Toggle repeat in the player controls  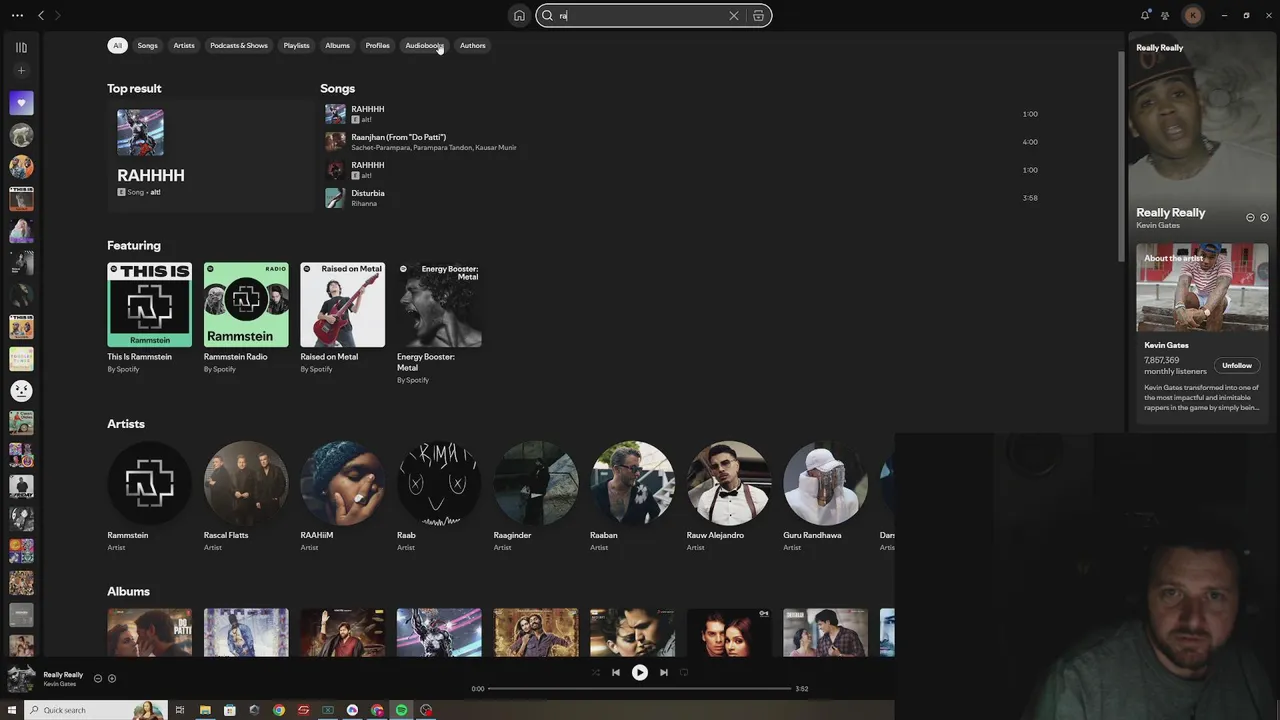point(684,672)
